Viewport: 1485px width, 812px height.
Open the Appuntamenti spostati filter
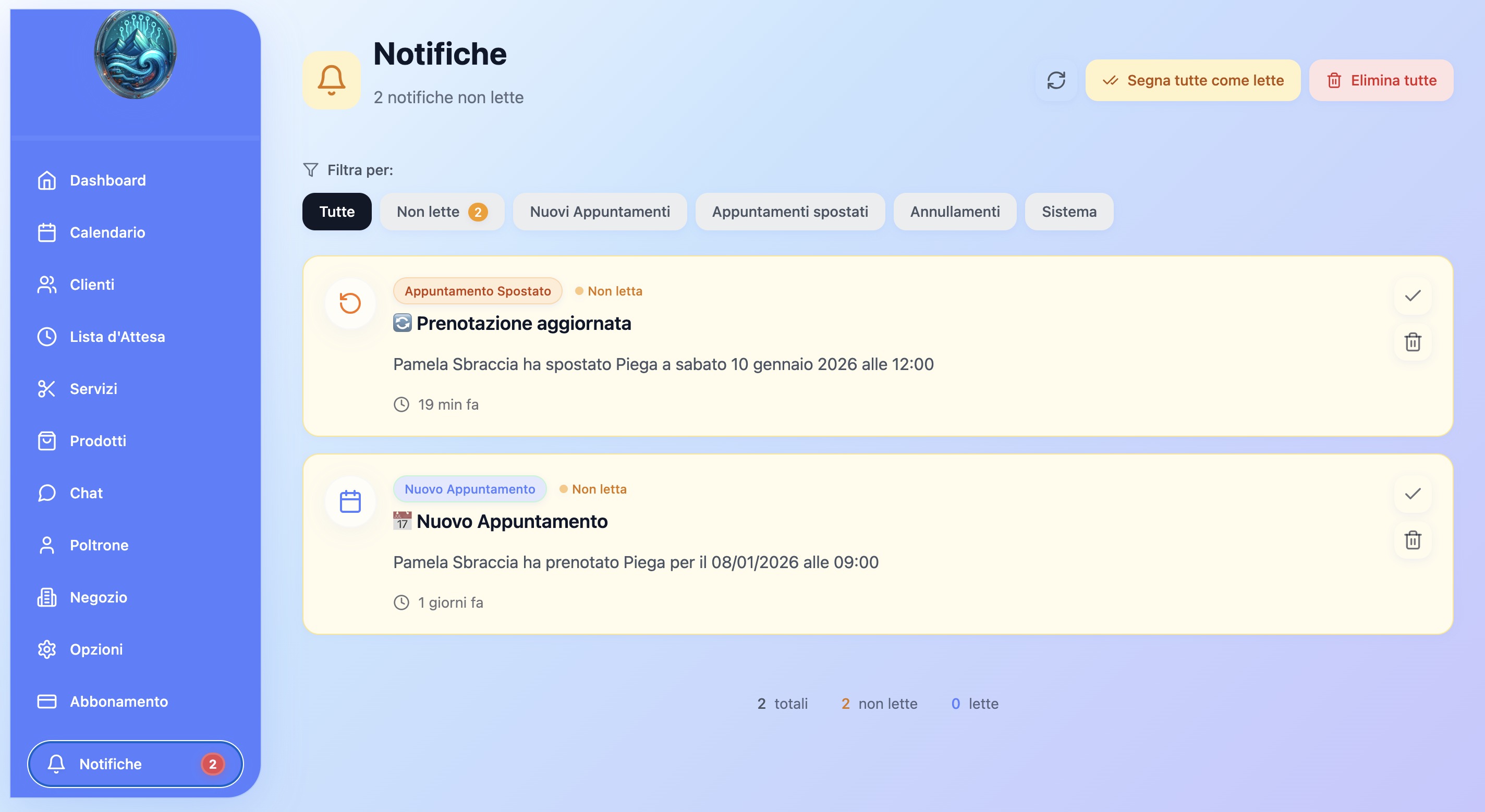point(790,212)
